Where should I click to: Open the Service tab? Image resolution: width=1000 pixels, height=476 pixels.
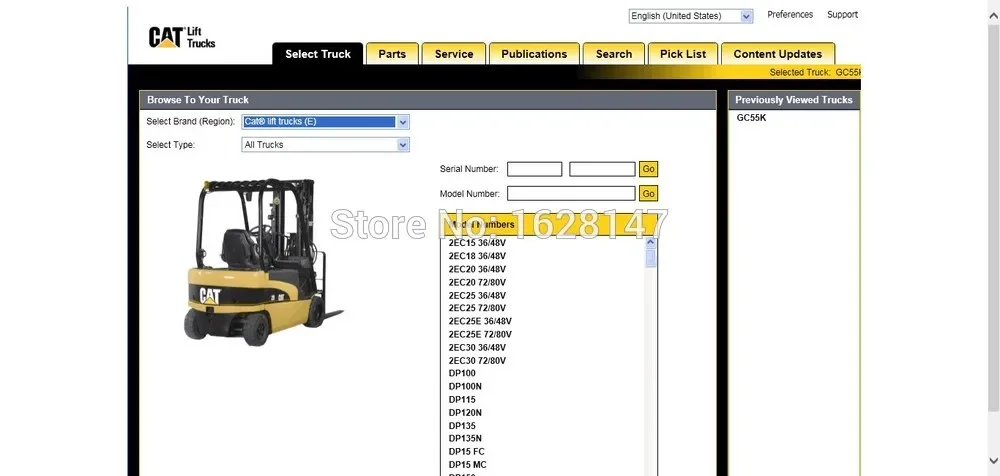[453, 54]
